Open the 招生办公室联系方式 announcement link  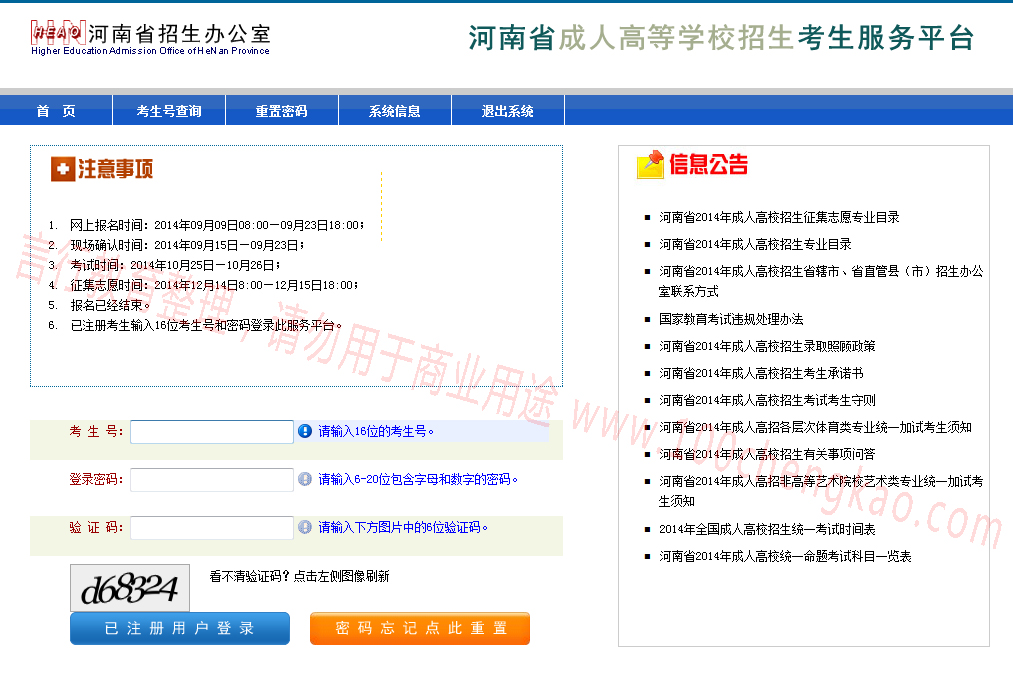click(x=821, y=281)
